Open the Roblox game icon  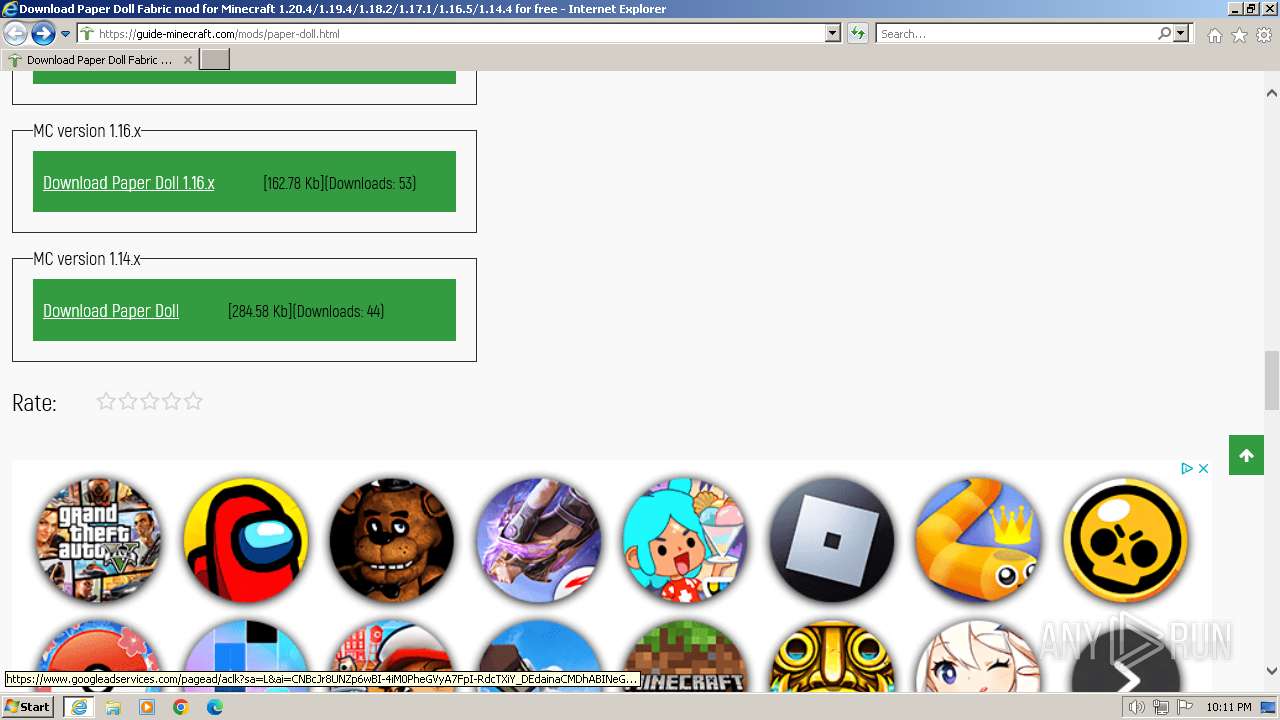832,540
